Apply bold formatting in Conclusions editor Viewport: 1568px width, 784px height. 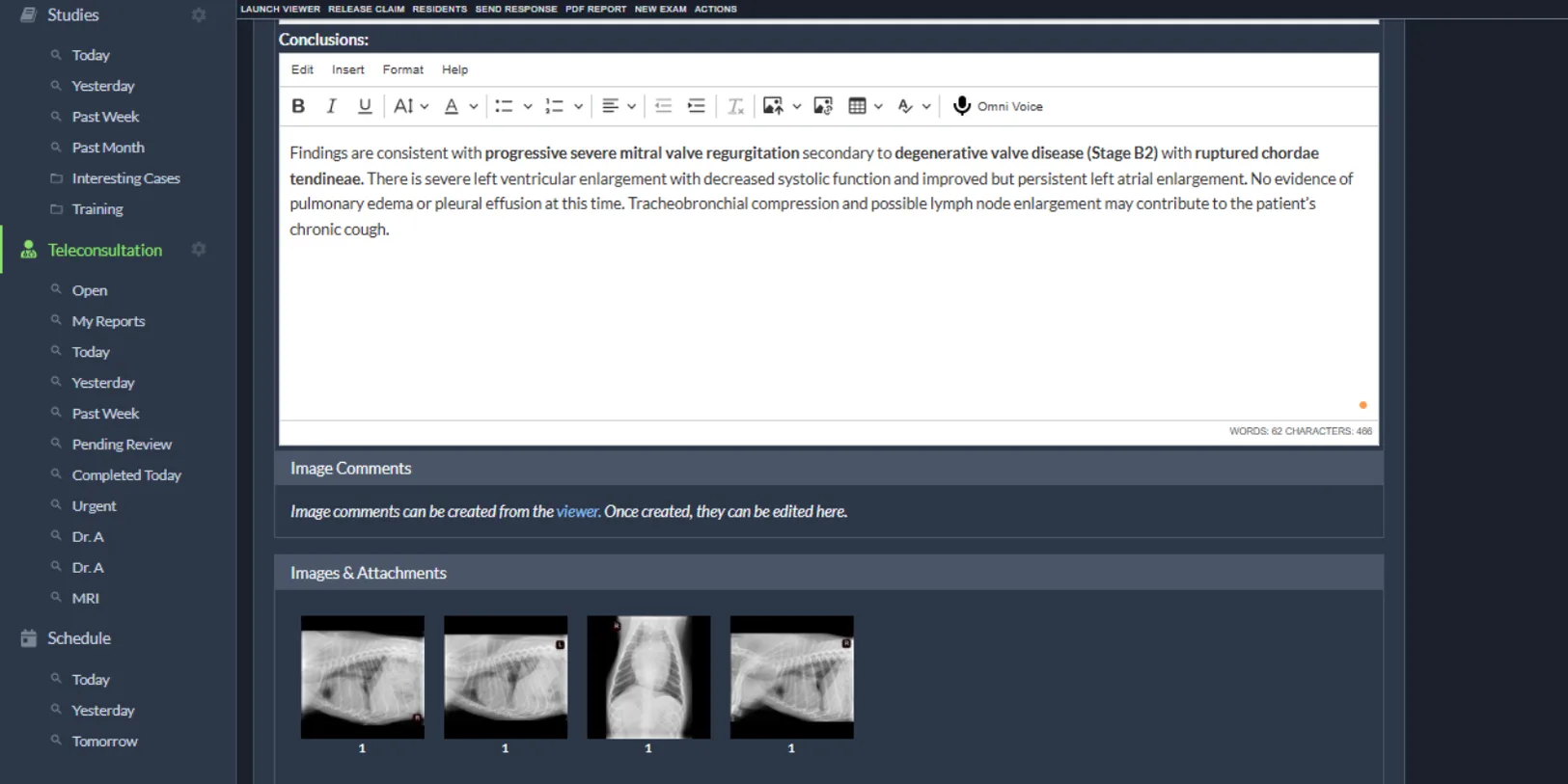pyautogui.click(x=298, y=106)
